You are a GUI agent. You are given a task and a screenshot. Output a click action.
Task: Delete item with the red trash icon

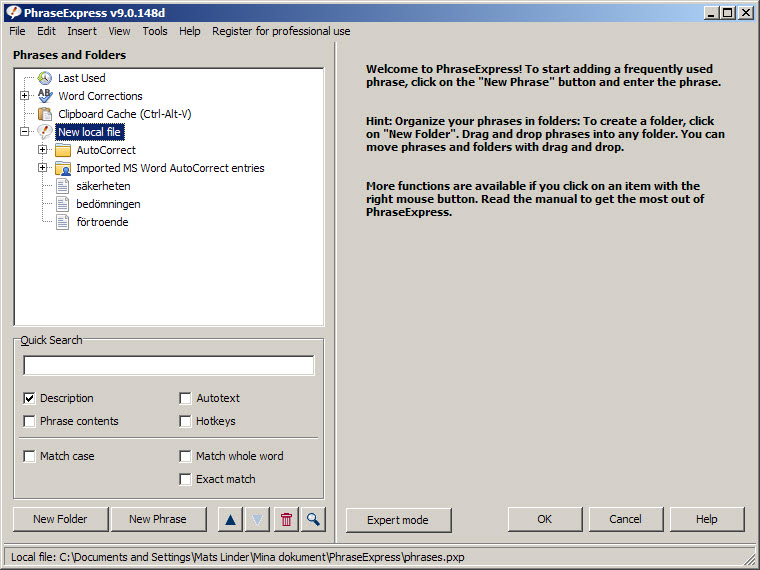(286, 520)
